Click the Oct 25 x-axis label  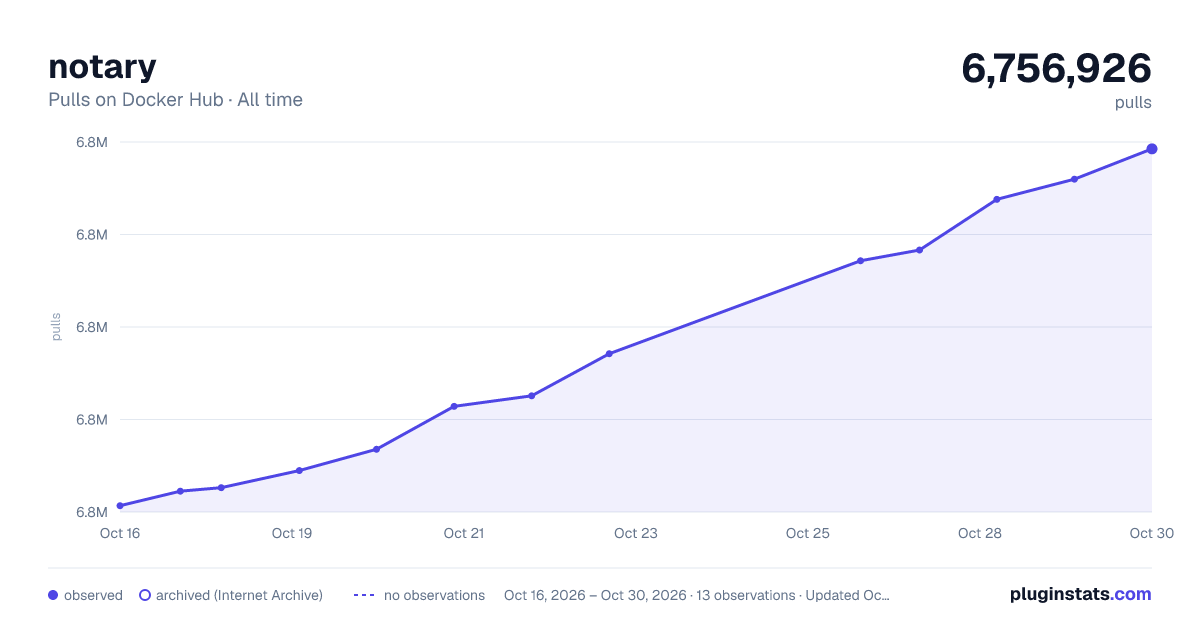(x=808, y=533)
